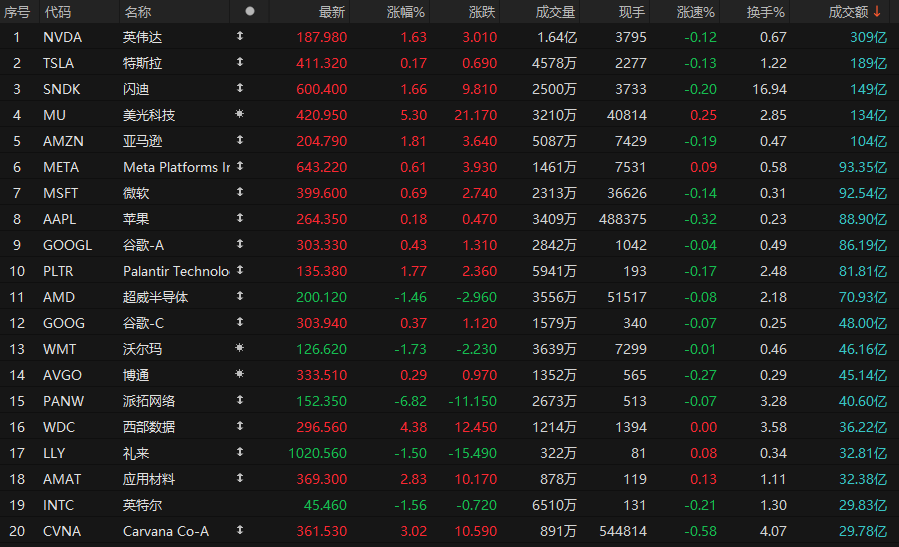Click the marker icon in the AMAT row
Screen dimensions: 899x547
click(x=240, y=478)
